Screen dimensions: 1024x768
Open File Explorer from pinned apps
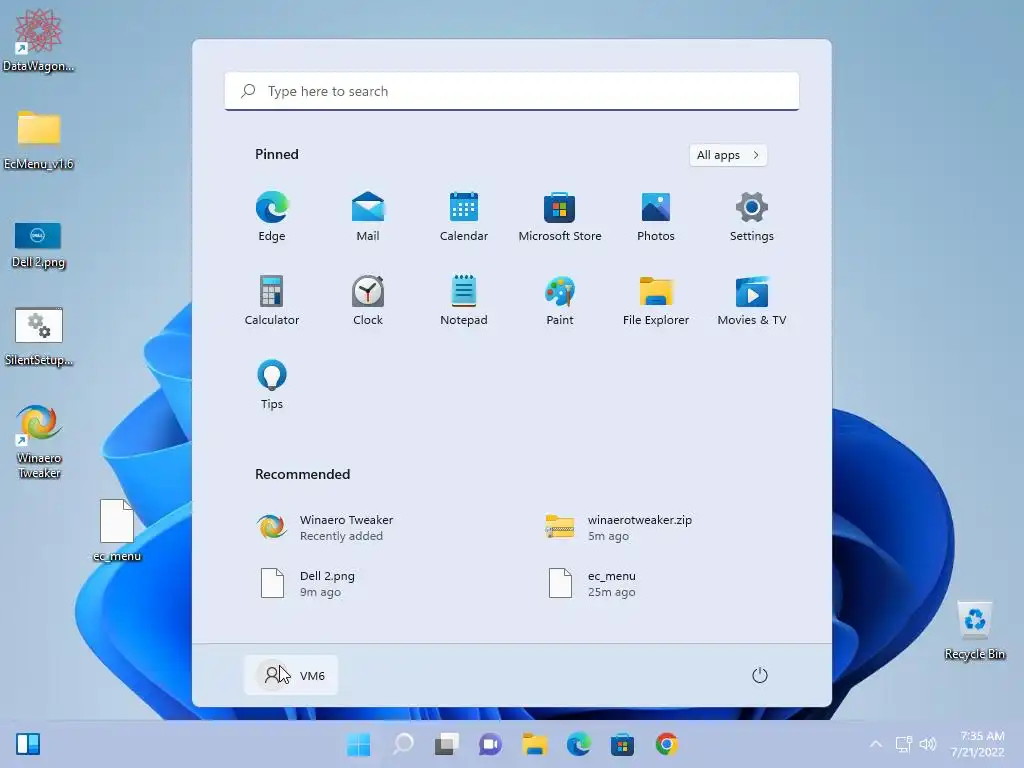[656, 300]
